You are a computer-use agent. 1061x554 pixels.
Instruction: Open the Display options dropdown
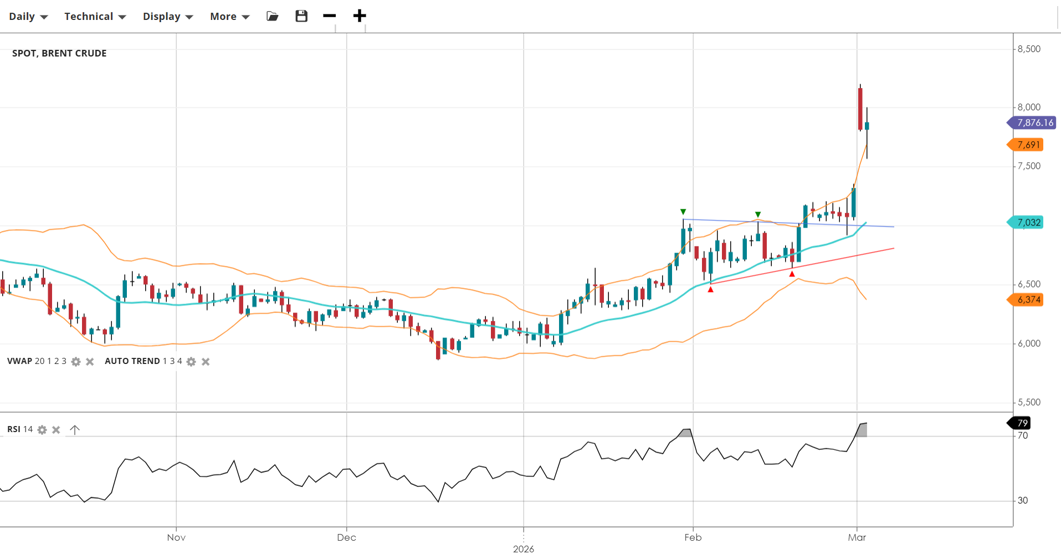pyautogui.click(x=167, y=16)
